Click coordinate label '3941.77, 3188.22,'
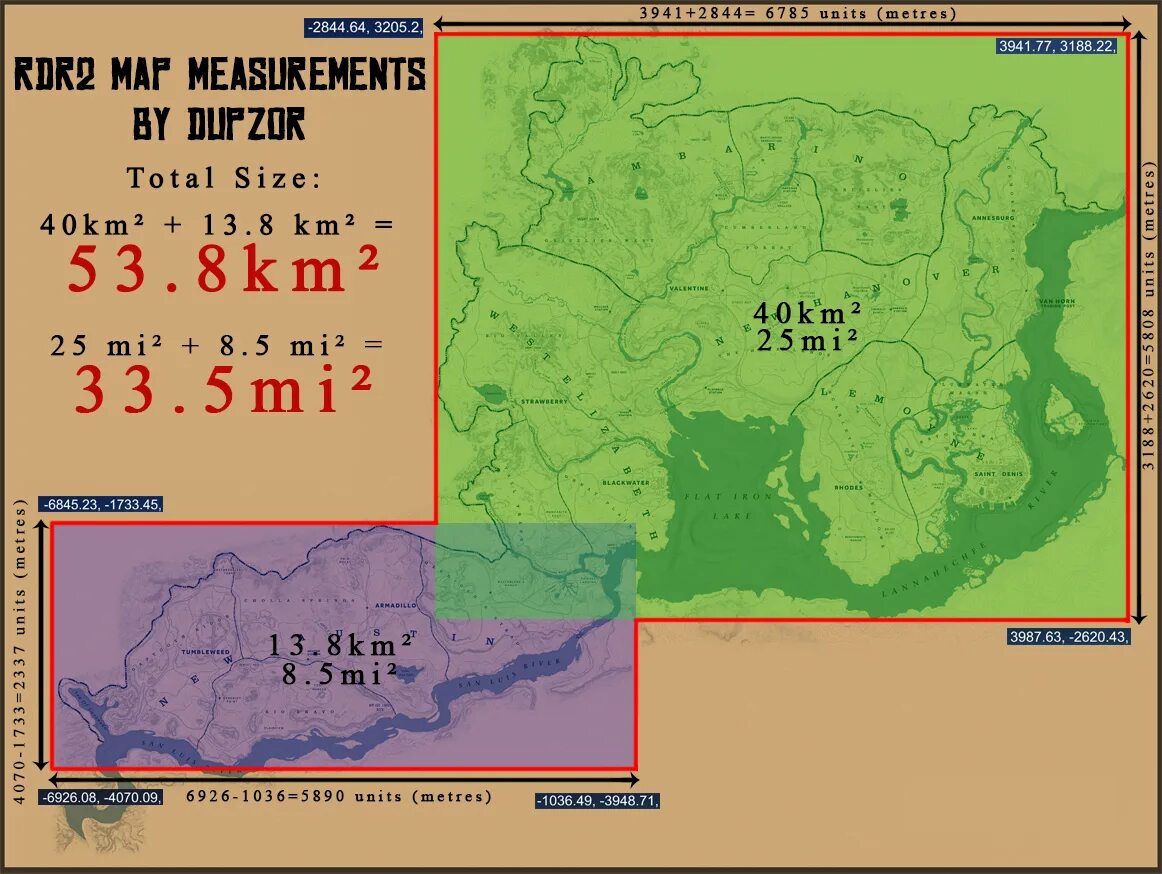Image resolution: width=1162 pixels, height=874 pixels. click(x=1056, y=46)
